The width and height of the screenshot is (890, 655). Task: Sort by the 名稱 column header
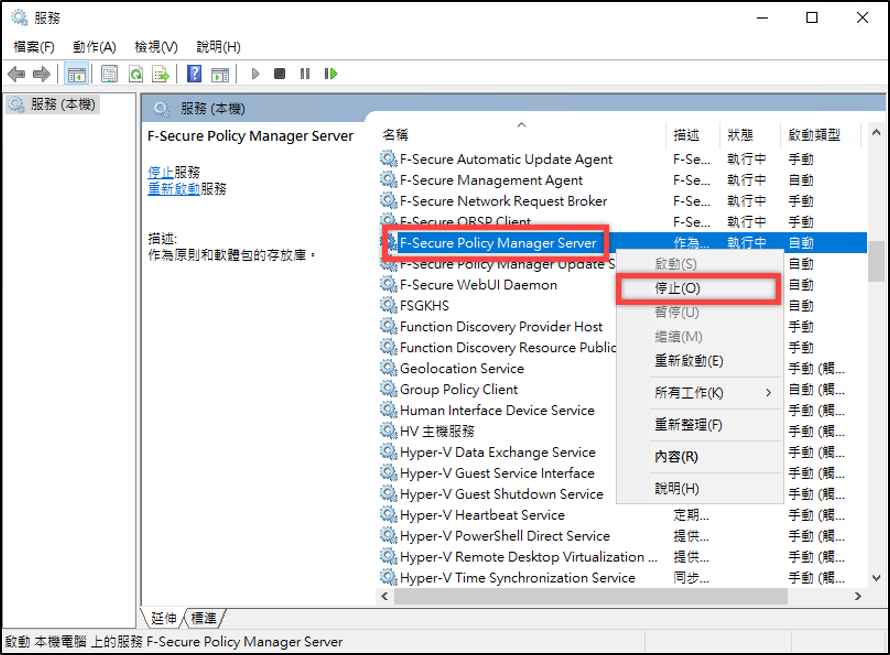(x=521, y=135)
